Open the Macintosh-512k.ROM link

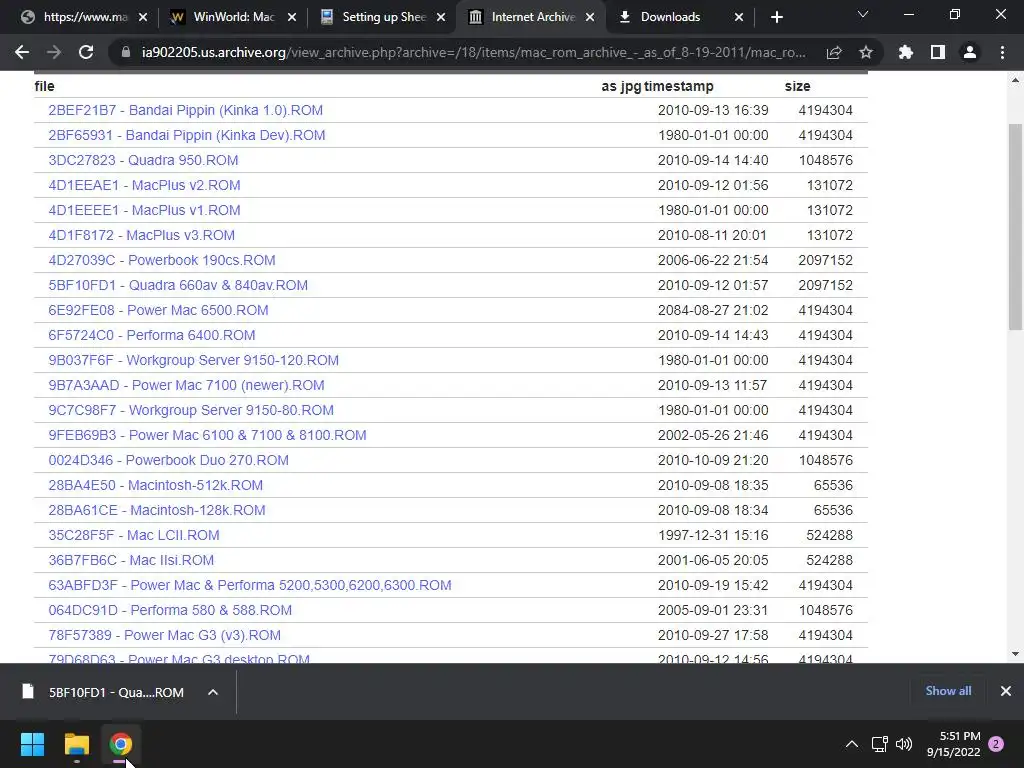click(x=155, y=485)
